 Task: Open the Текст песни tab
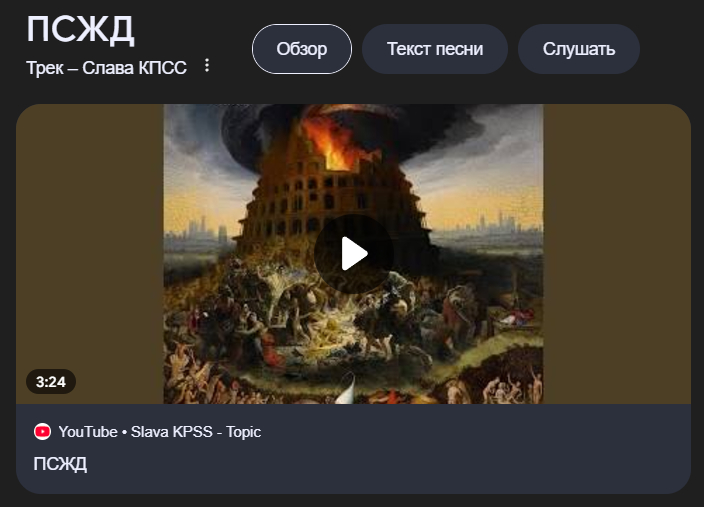(x=435, y=49)
